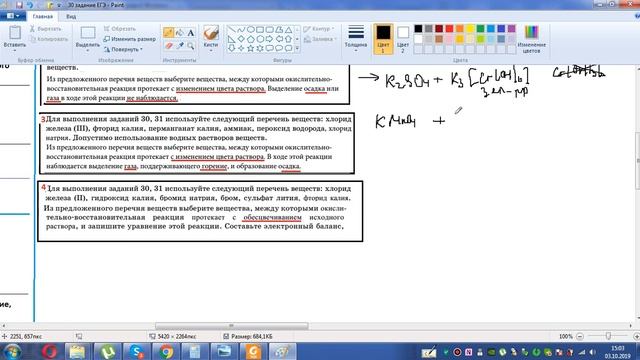Choose the Right triangle shape
Viewport: 640px width, 360px height.
[231, 39]
